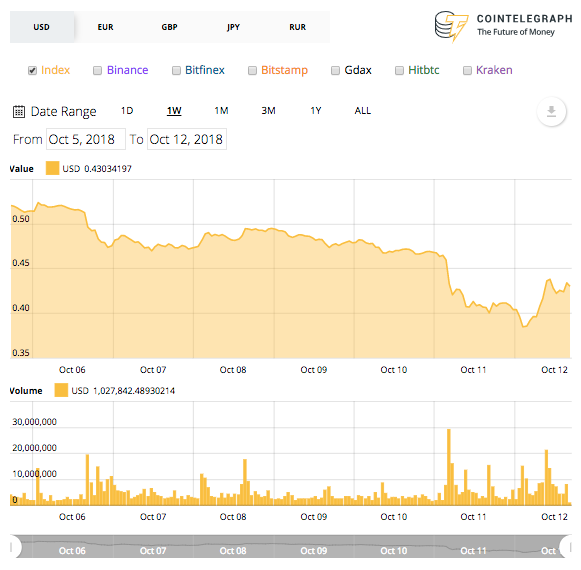Pick the 3M date range

(x=268, y=111)
